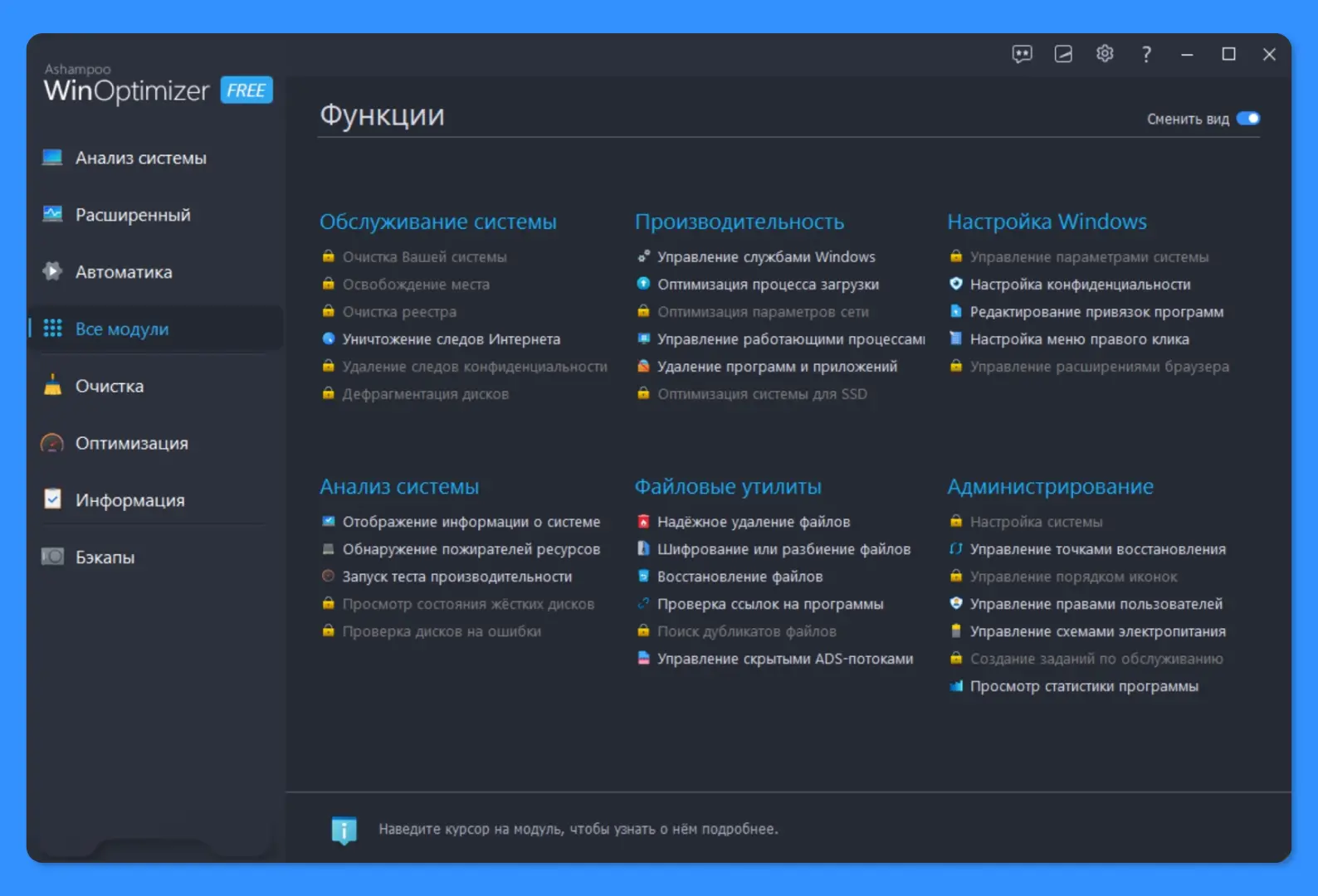Click the Файловые утилиты category heading
This screenshot has height=896, width=1318.
coord(728,486)
